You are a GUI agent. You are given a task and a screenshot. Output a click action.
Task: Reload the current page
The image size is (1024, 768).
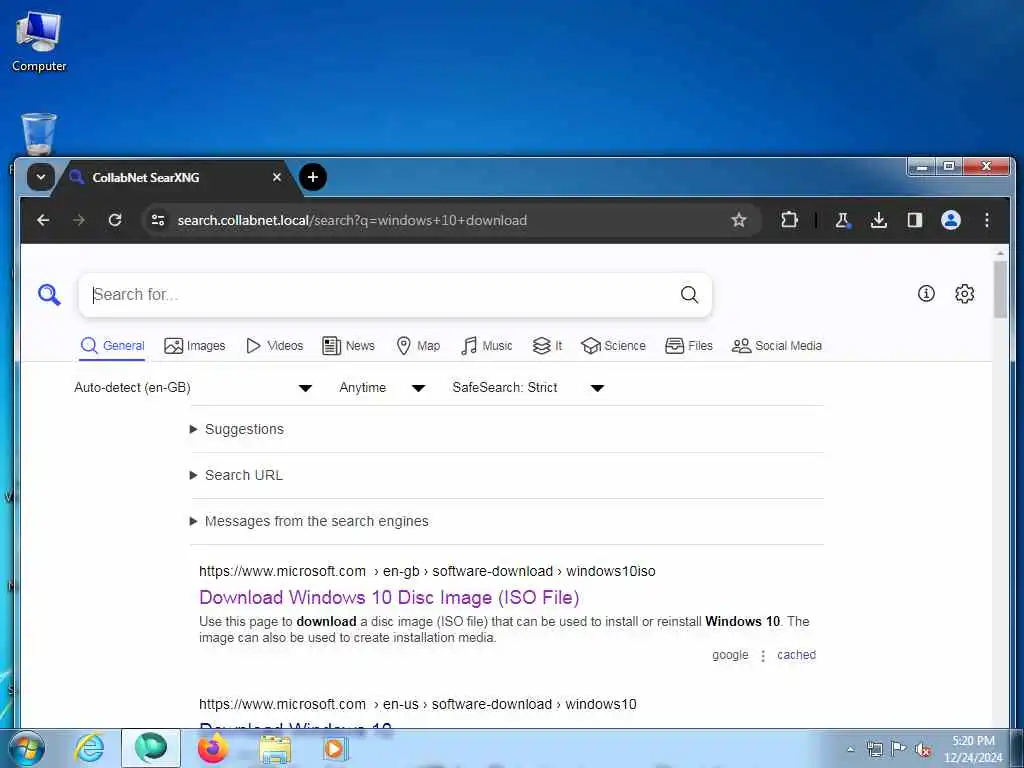click(115, 220)
